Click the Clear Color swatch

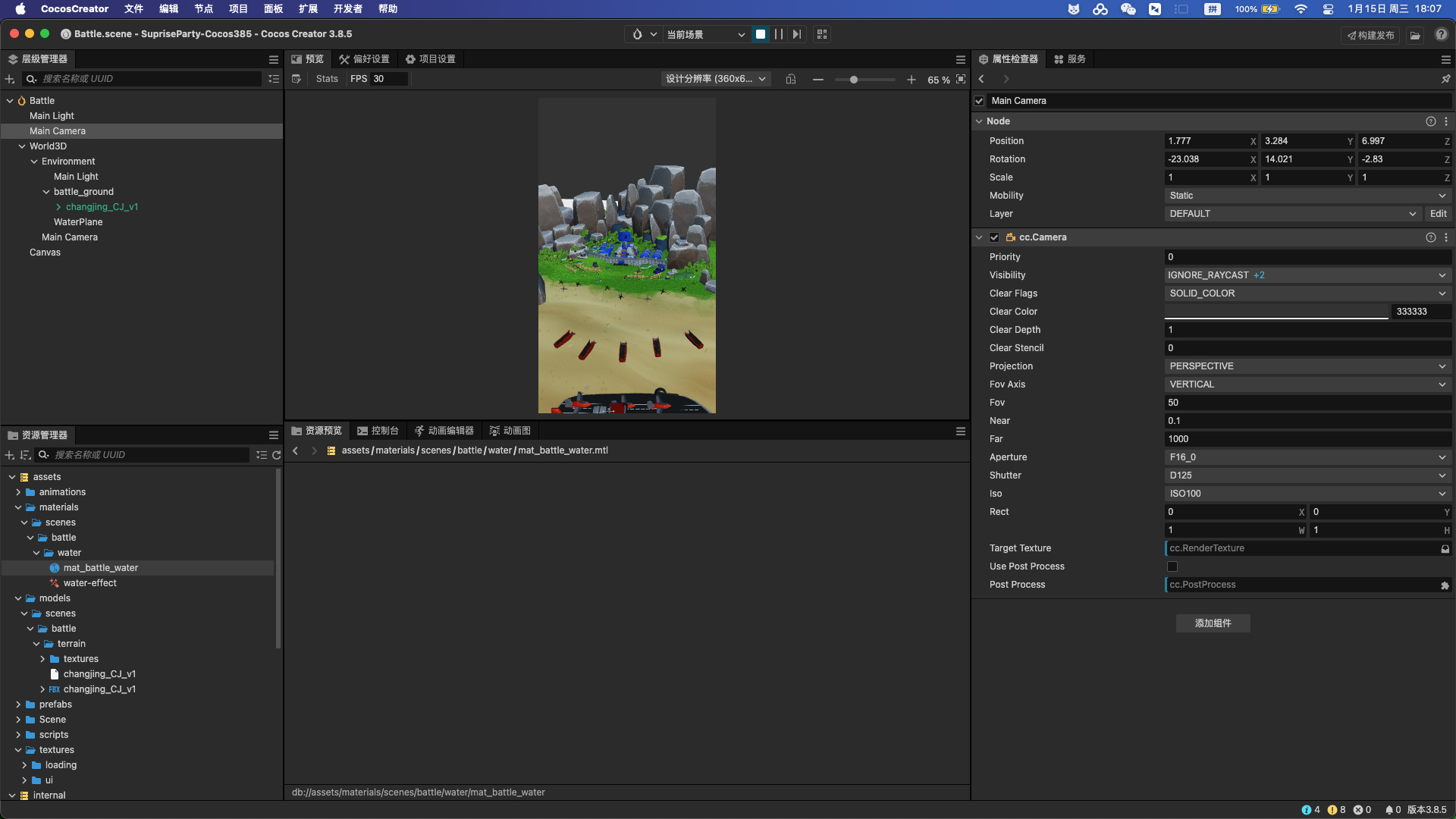(1276, 312)
